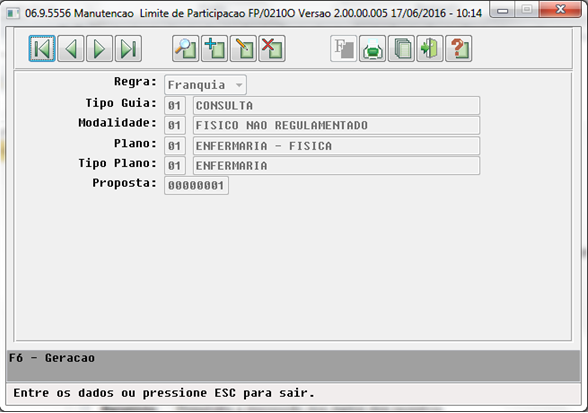Open the search record magnifier tool
588x413 pixels.
pyautogui.click(x=186, y=48)
